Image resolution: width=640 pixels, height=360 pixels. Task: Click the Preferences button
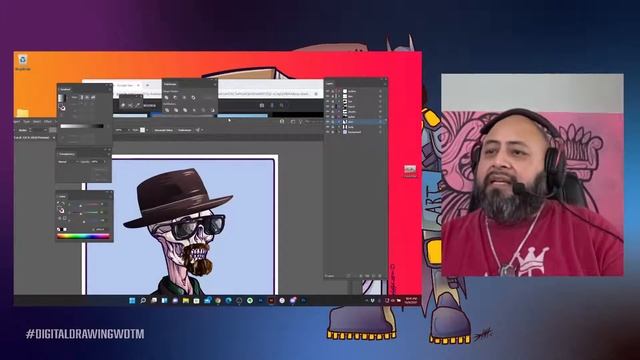tap(184, 130)
